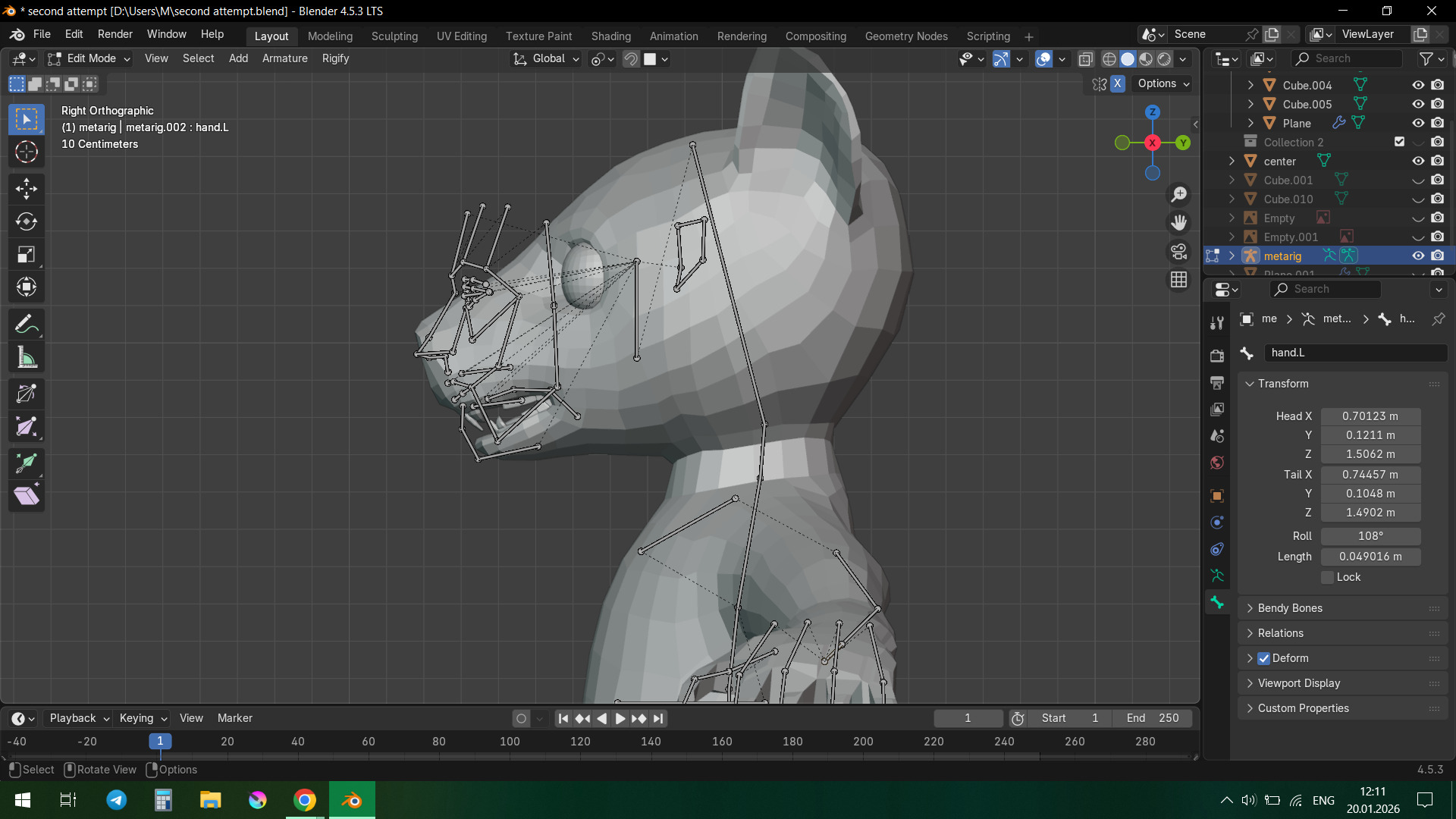The image size is (1456, 819).
Task: Expand the Bendy Bones panel
Action: pyautogui.click(x=1289, y=608)
